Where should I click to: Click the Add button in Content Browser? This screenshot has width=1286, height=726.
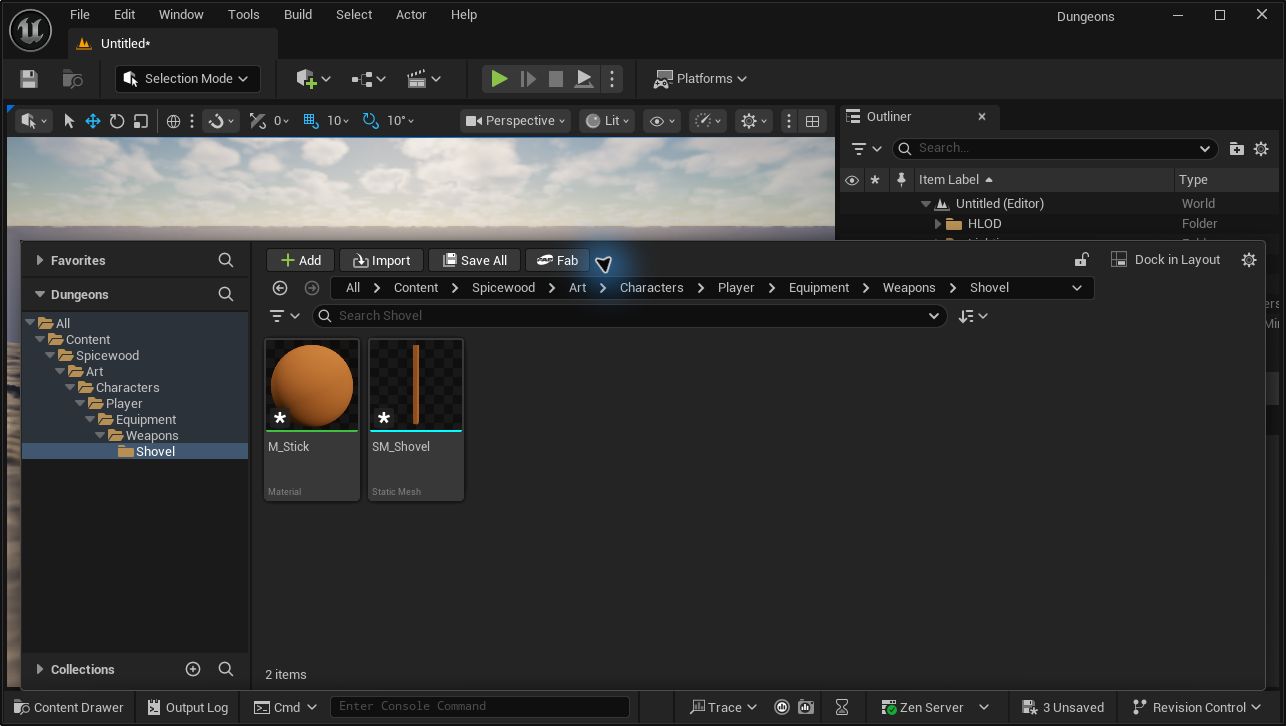click(301, 260)
